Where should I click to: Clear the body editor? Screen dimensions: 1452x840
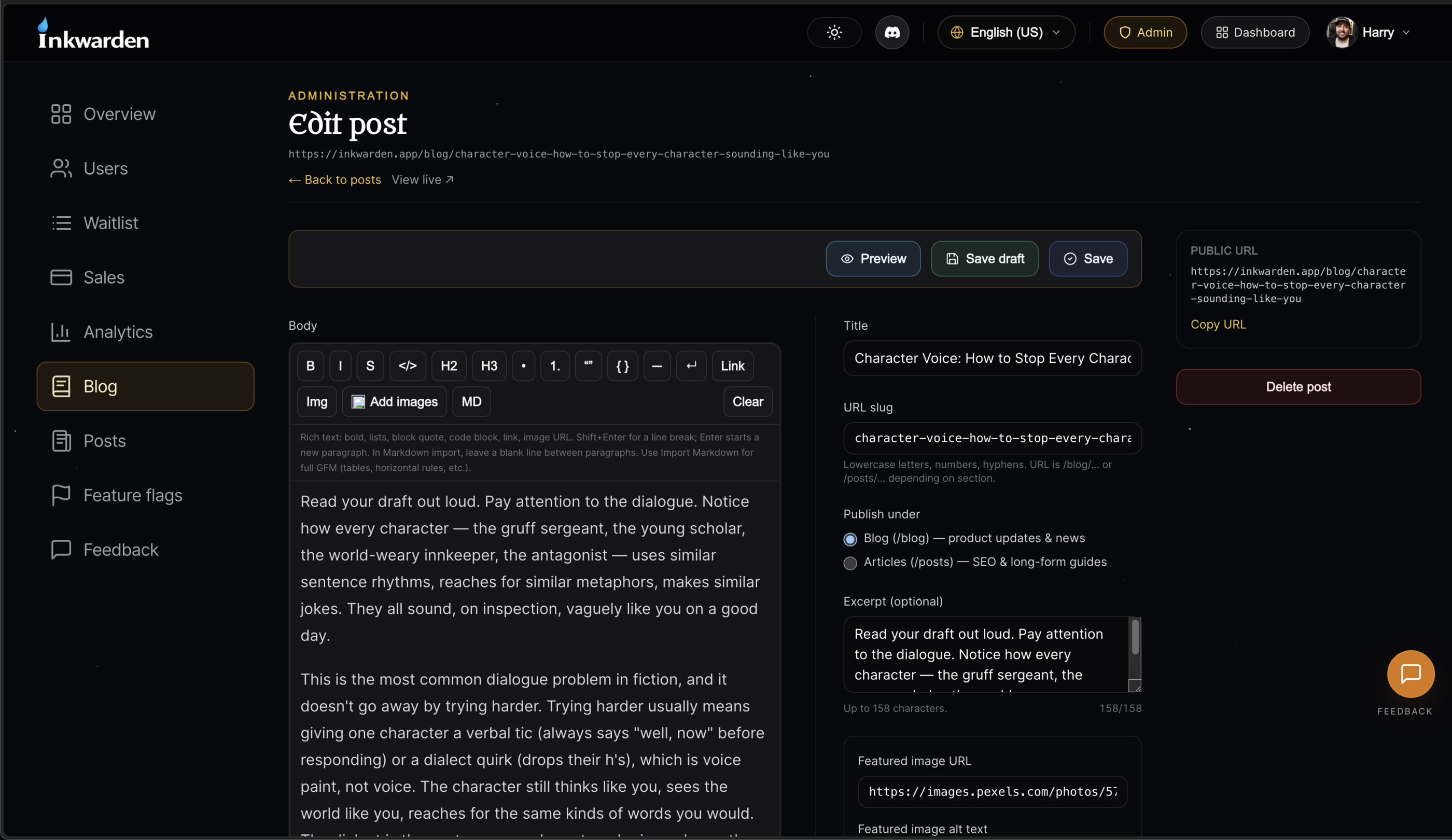pyautogui.click(x=748, y=401)
